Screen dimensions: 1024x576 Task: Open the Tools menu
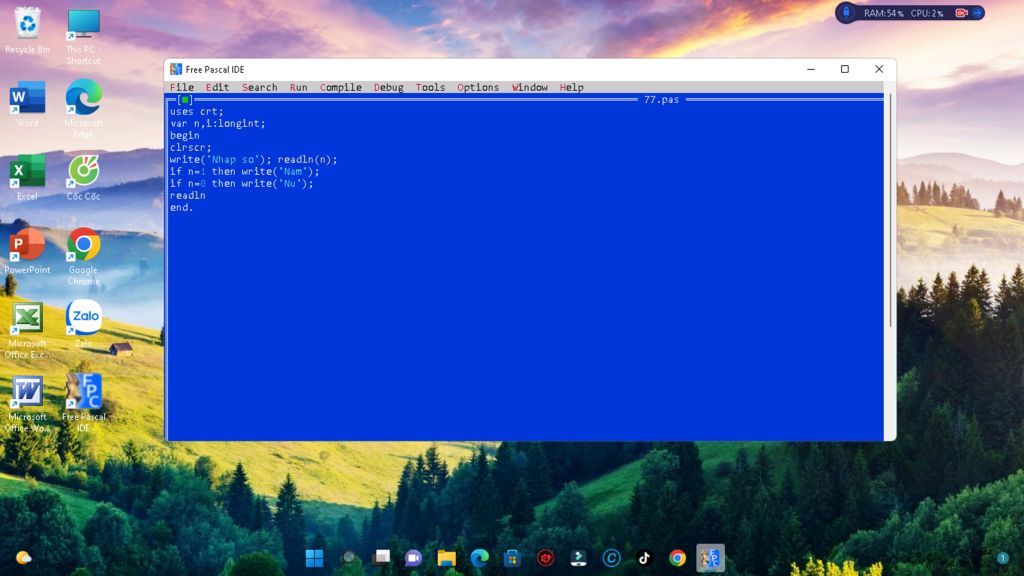tap(430, 87)
